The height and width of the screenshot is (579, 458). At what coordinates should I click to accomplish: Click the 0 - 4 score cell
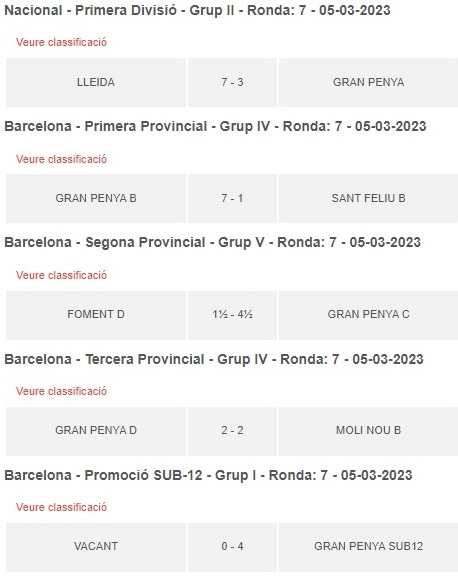(x=232, y=547)
